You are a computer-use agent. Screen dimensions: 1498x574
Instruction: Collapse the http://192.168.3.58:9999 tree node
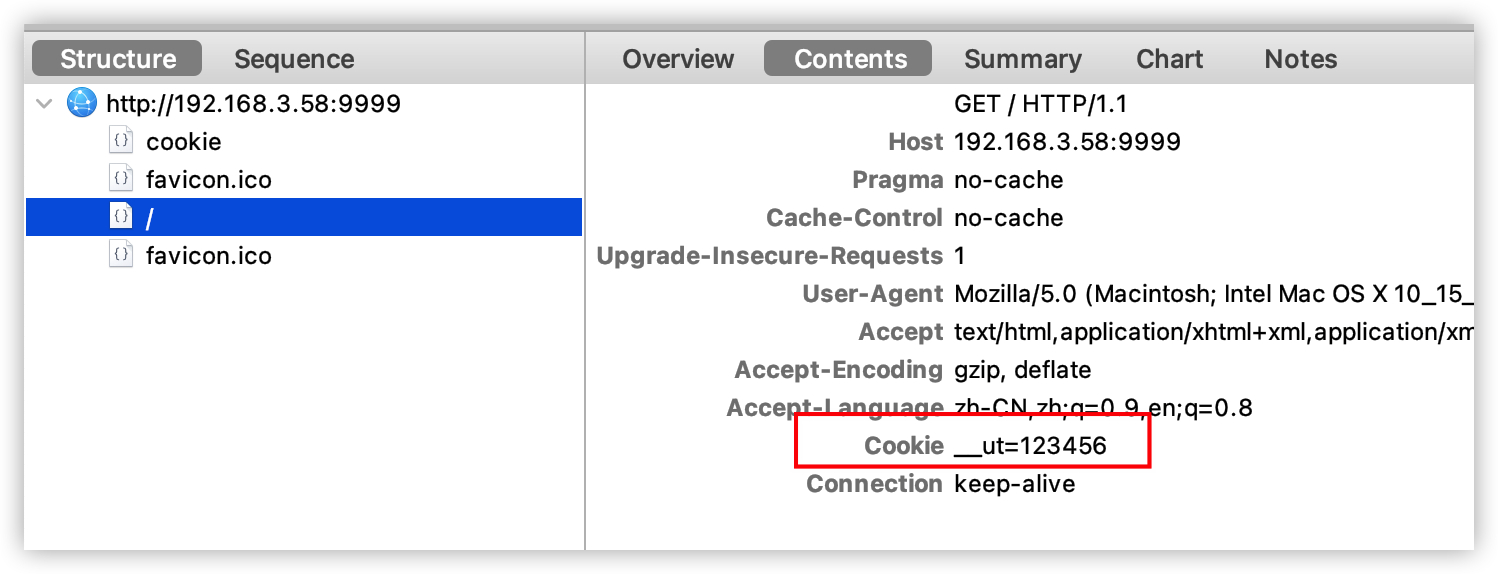click(44, 103)
